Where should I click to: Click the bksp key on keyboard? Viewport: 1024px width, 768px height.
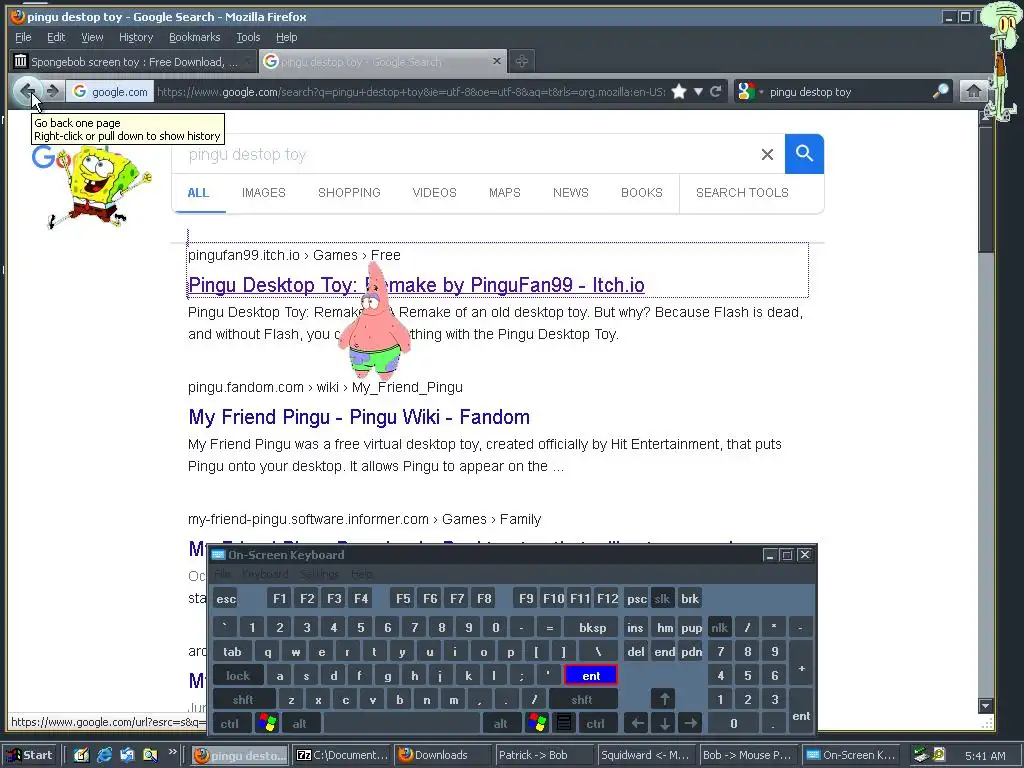pyautogui.click(x=592, y=628)
